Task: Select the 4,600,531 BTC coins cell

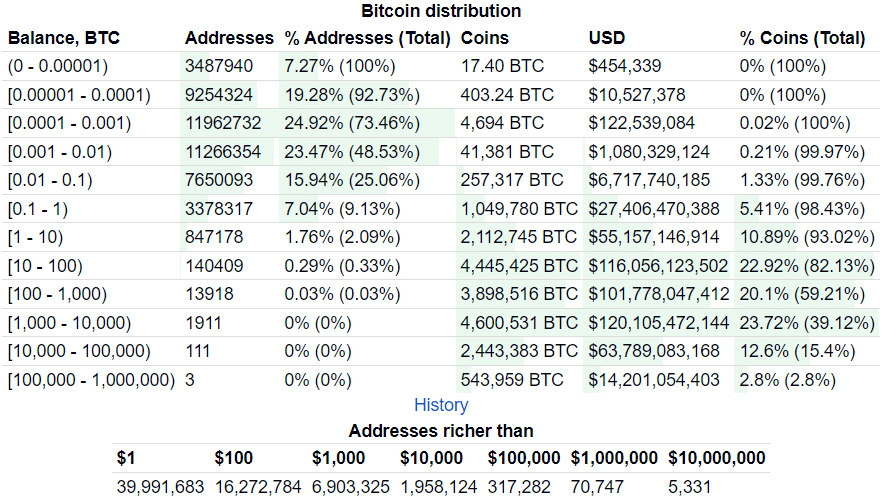Action: pyautogui.click(x=519, y=323)
